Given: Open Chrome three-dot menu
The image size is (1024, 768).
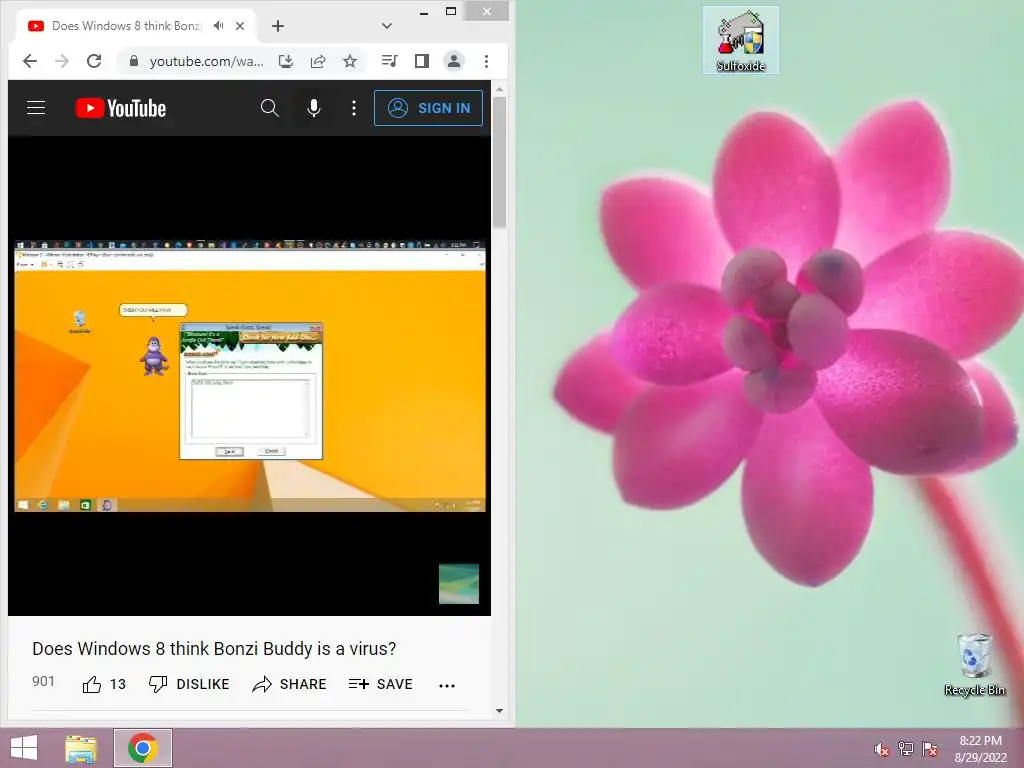Looking at the screenshot, I should pyautogui.click(x=487, y=61).
